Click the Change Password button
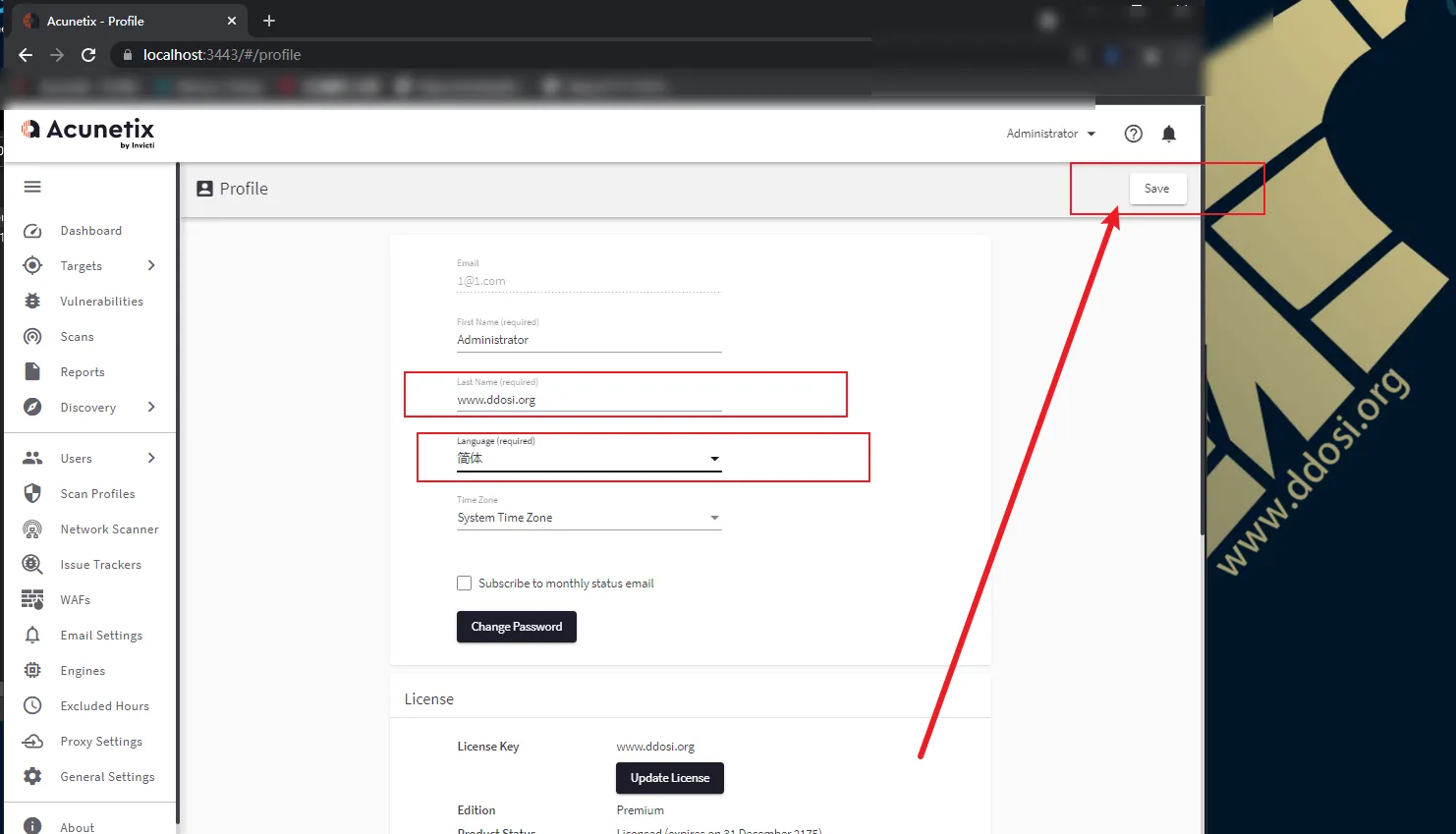This screenshot has height=834, width=1456. pyautogui.click(x=517, y=627)
